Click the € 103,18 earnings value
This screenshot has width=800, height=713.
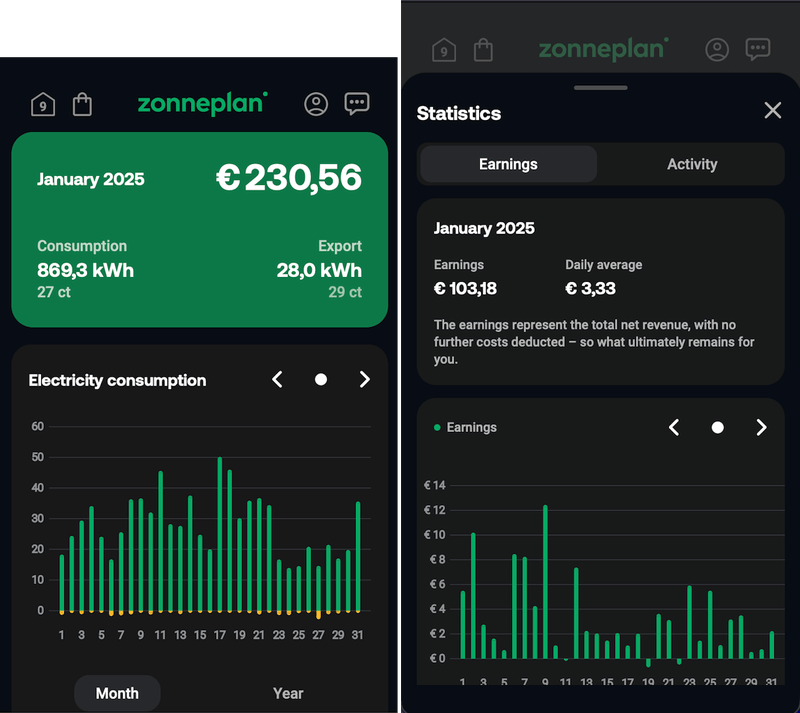coord(465,288)
